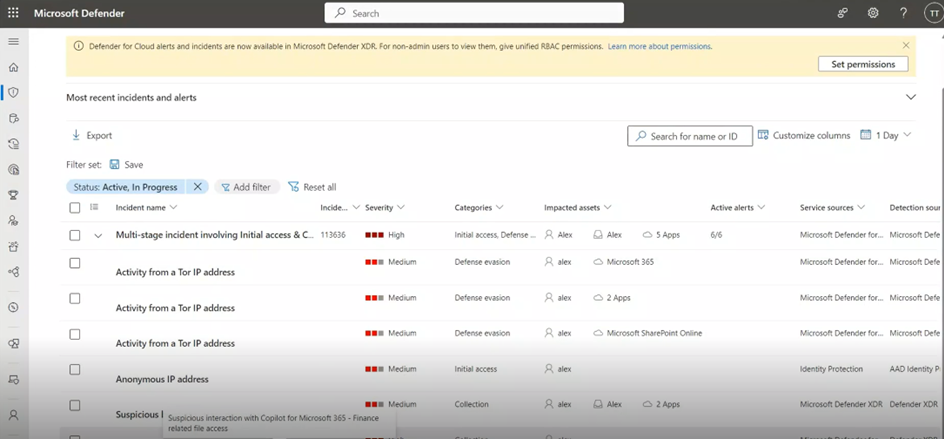Sort by Incident name column
Viewport: 944px width, 439px height.
click(x=146, y=208)
